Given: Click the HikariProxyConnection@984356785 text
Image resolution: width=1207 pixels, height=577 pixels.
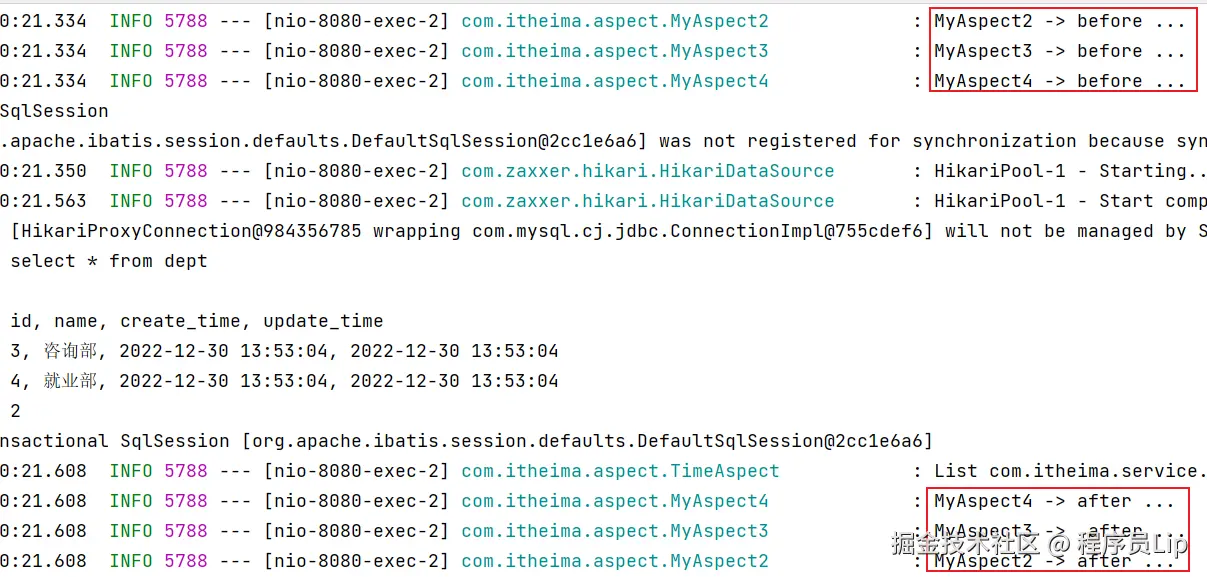Looking at the screenshot, I should (190, 231).
